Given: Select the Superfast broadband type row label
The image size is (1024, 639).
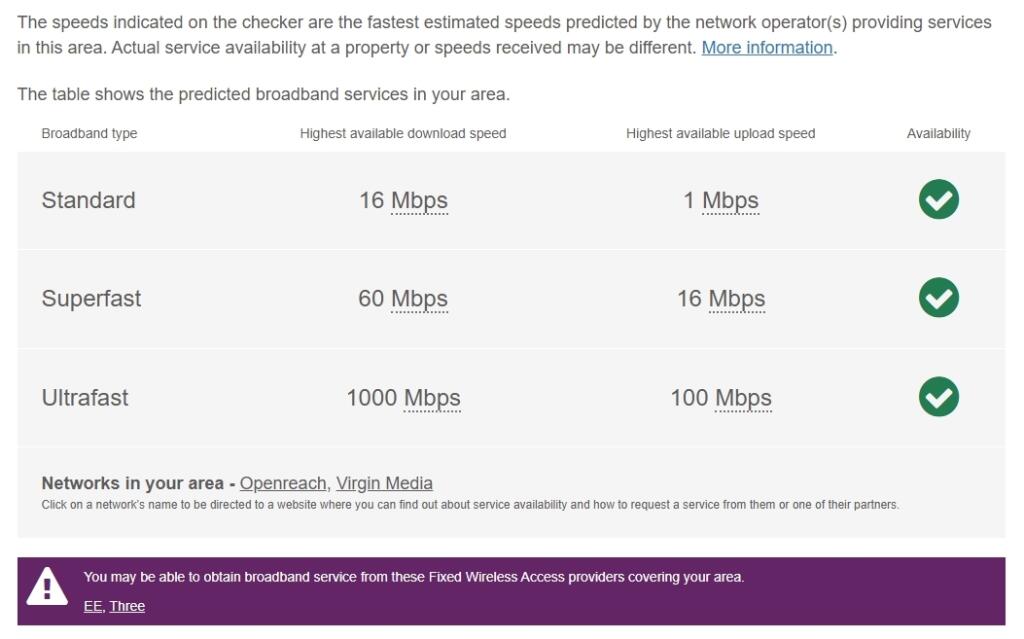Looking at the screenshot, I should [91, 299].
